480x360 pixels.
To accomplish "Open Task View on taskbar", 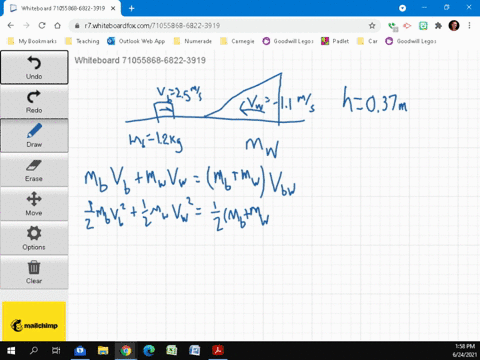I will [x=56, y=351].
